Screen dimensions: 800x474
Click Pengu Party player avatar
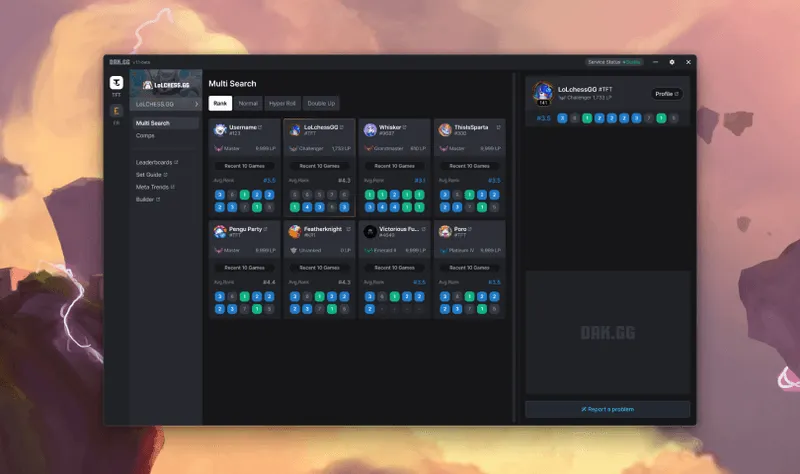(x=220, y=232)
